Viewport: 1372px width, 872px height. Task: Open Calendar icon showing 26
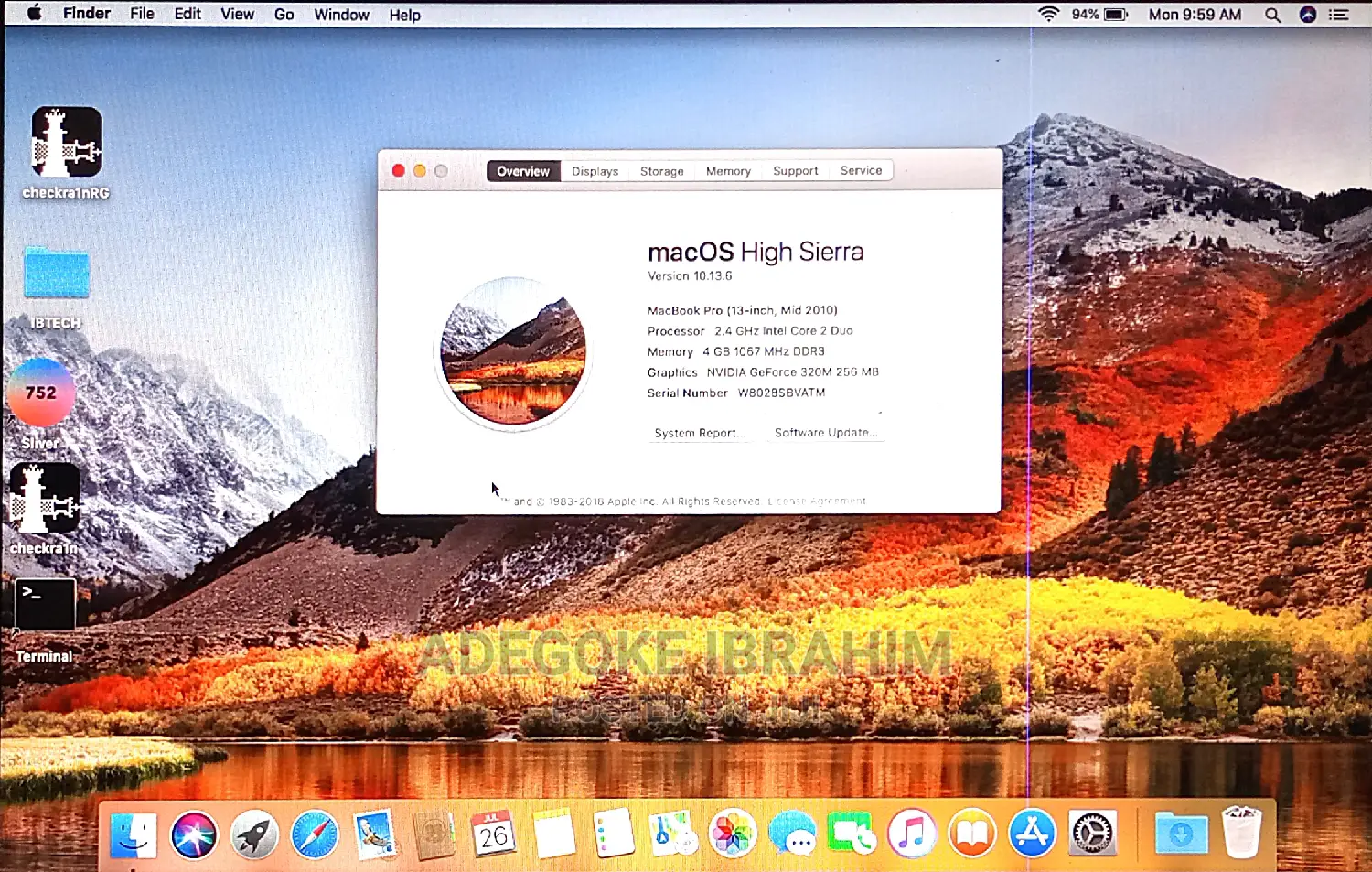point(494,834)
